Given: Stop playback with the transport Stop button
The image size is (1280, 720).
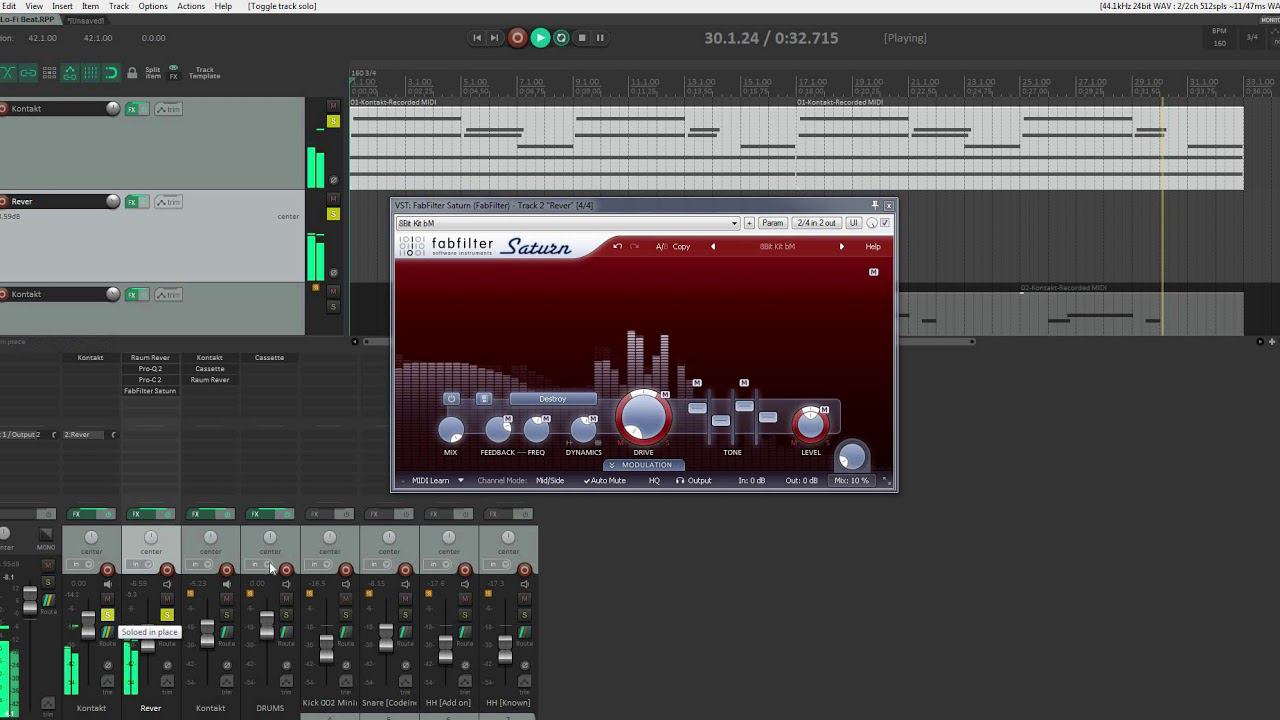Looking at the screenshot, I should coord(582,38).
